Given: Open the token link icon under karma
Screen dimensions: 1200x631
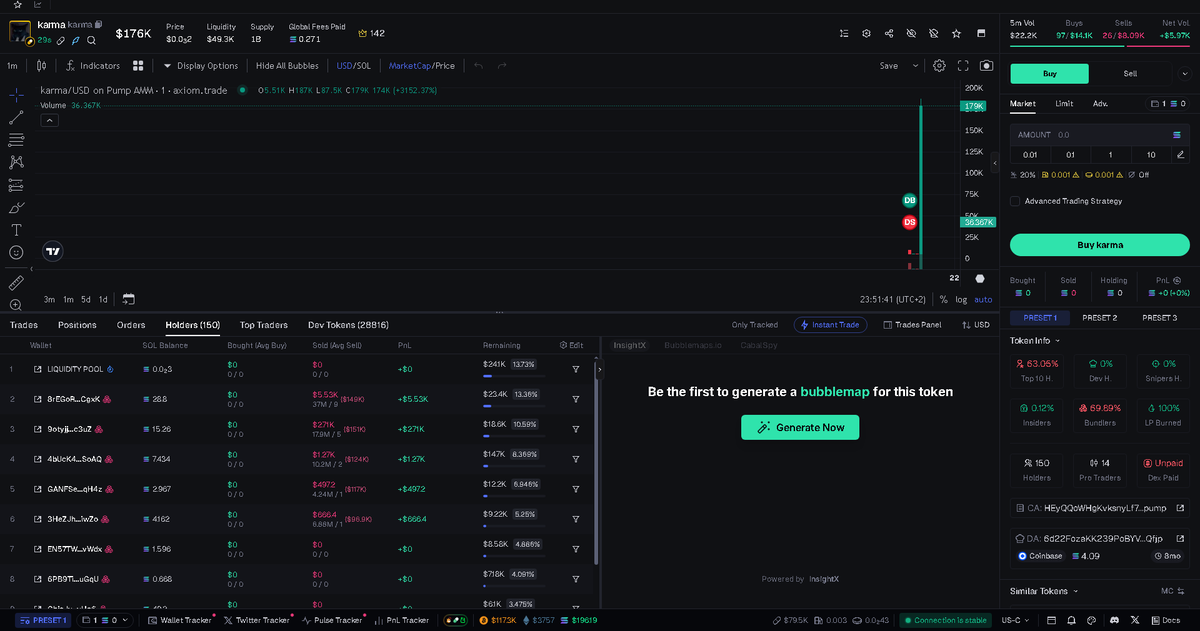Looking at the screenshot, I should click(61, 41).
